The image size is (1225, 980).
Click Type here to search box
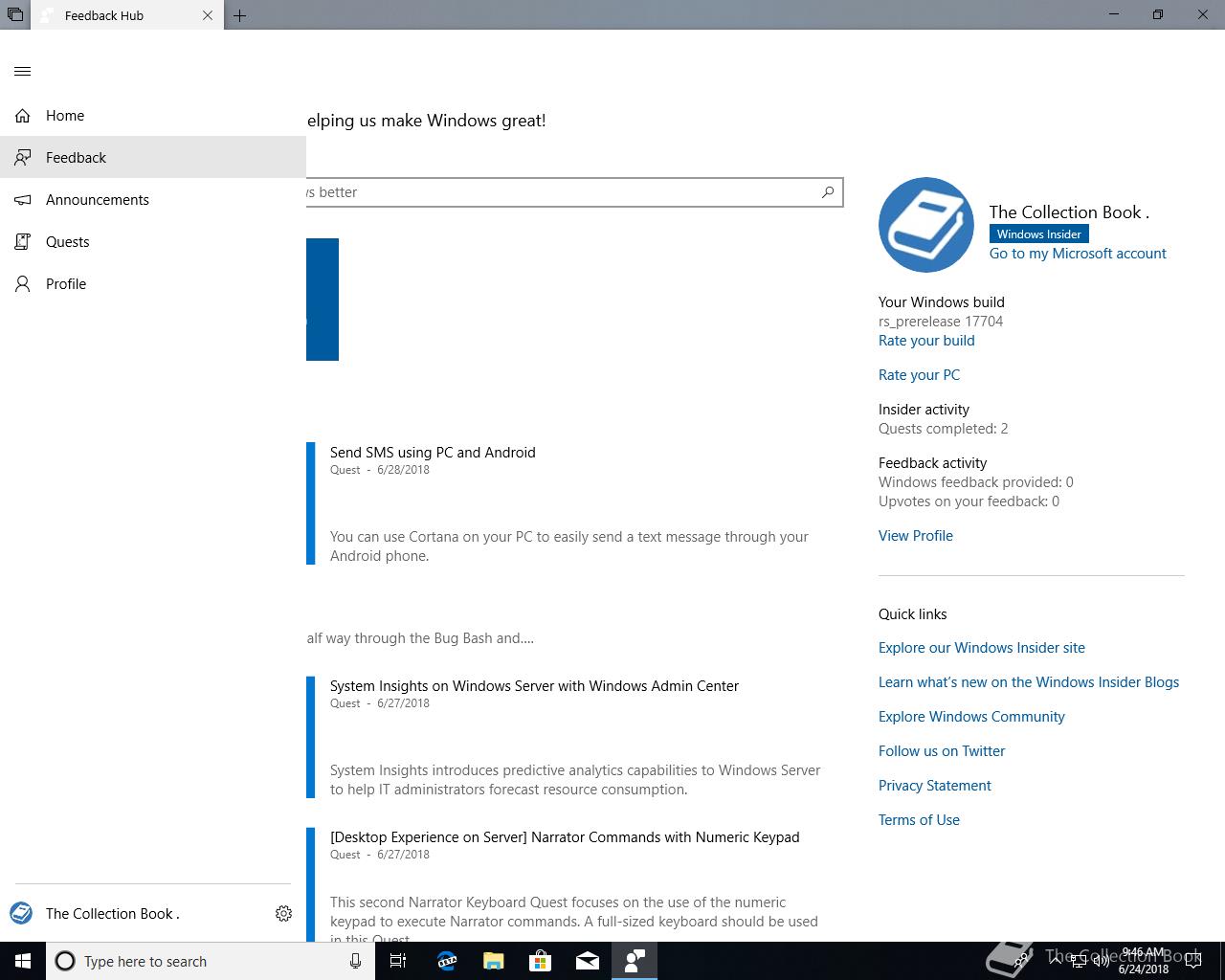[x=211, y=961]
